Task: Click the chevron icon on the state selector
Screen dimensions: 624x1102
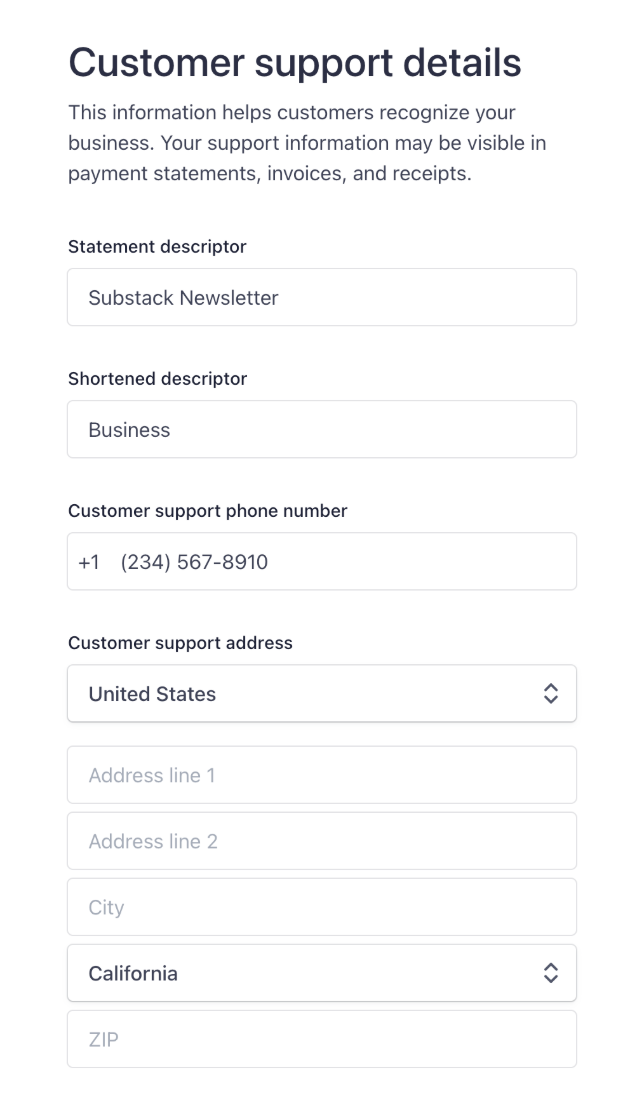Action: [x=553, y=973]
